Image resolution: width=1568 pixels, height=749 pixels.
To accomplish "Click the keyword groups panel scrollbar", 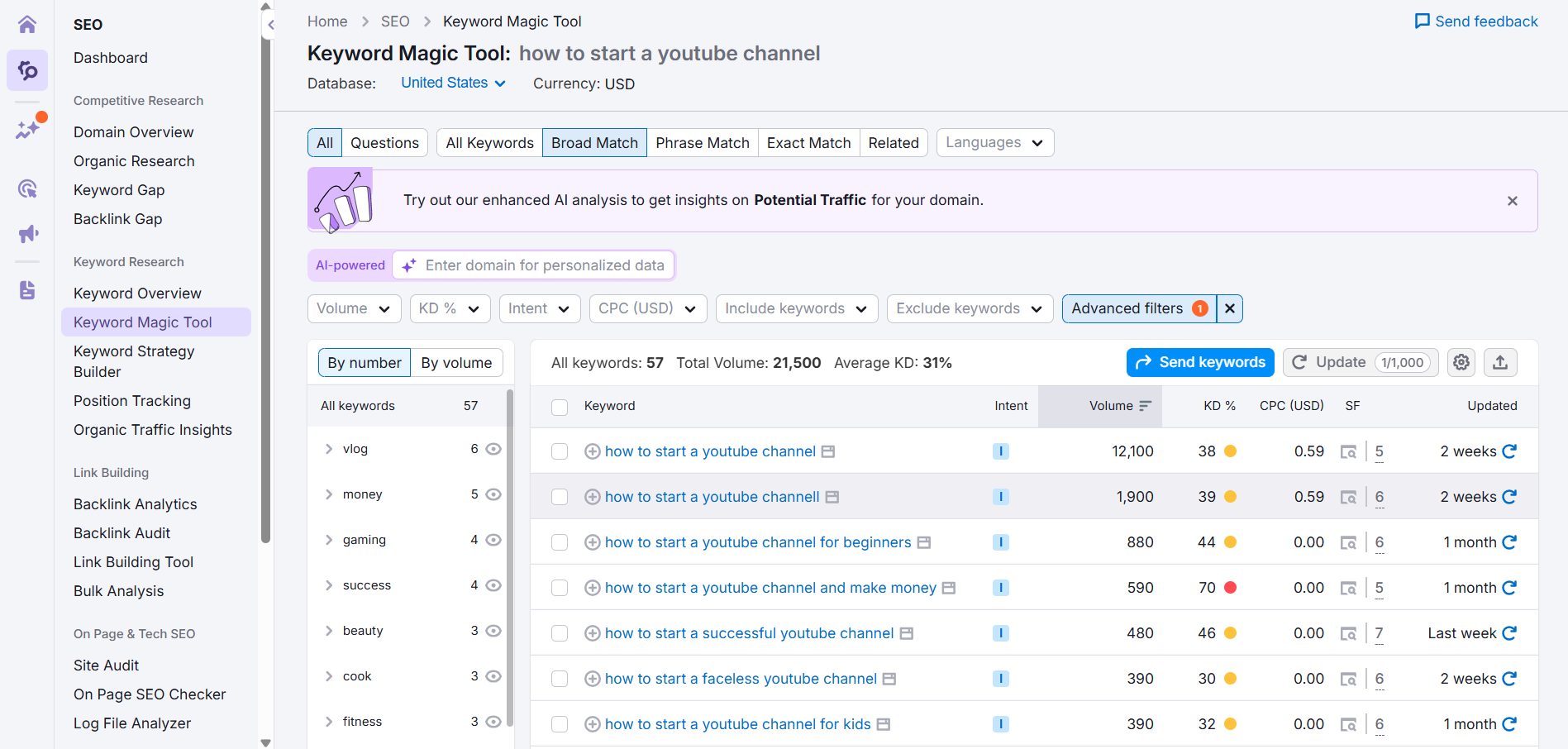I will click(x=509, y=558).
